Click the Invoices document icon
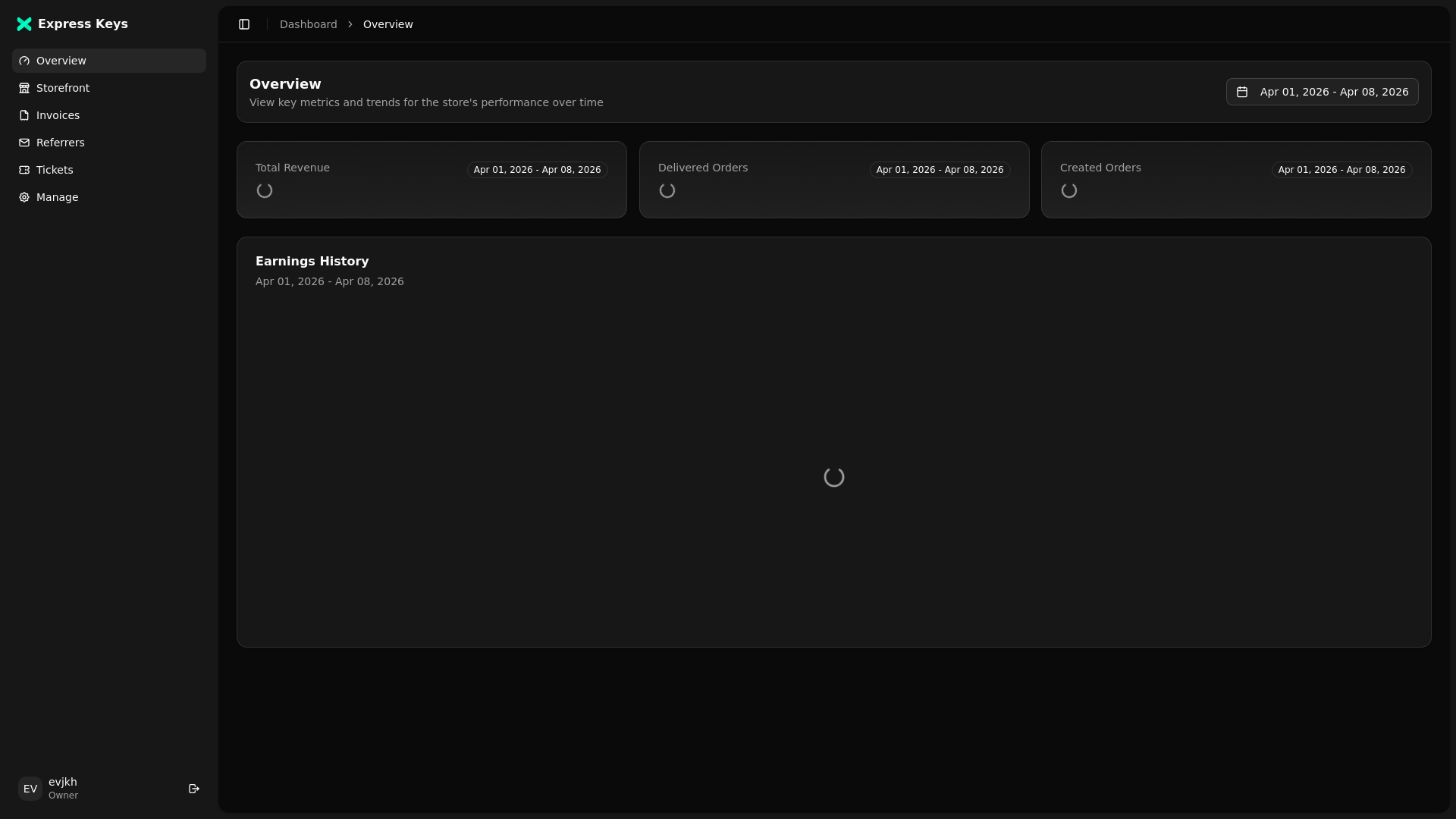The height and width of the screenshot is (819, 1456). tap(24, 115)
